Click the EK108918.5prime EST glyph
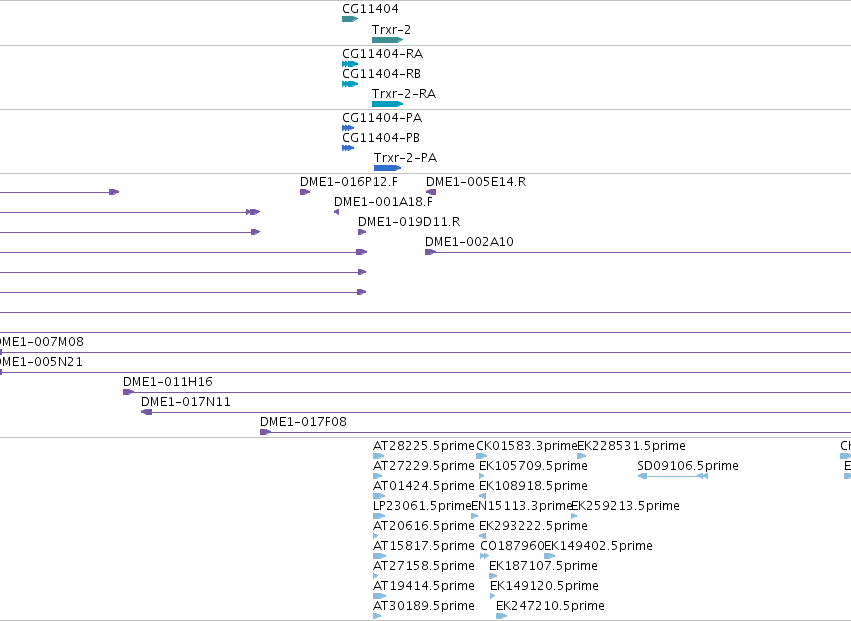851x621 pixels. (x=482, y=496)
